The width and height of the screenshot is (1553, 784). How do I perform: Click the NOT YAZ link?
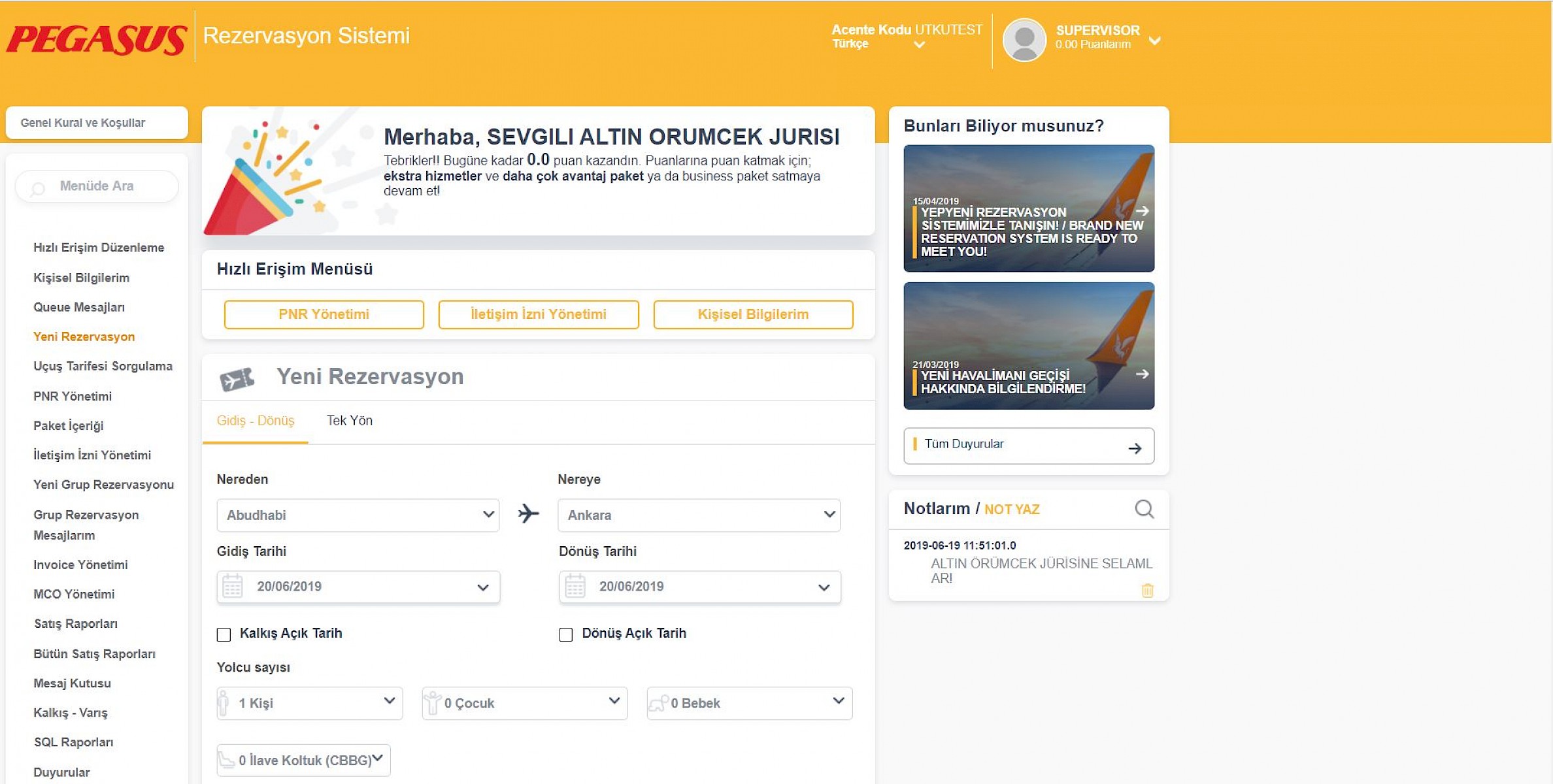point(1011,510)
